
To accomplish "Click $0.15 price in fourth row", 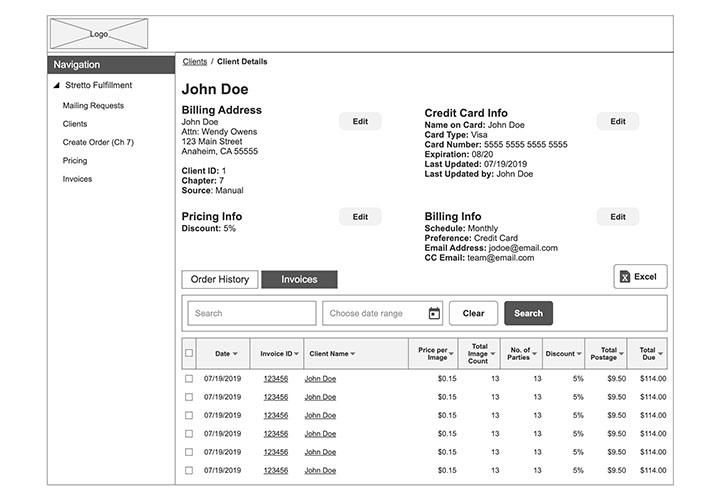I will click(x=447, y=434).
